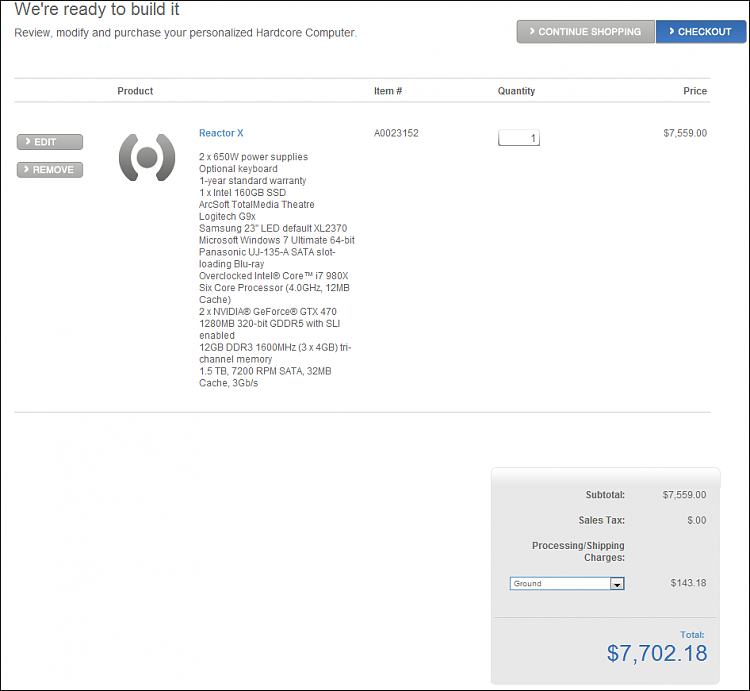The width and height of the screenshot is (750, 691).
Task: Click 'Logitech G9x' spec line
Action: click(x=227, y=217)
